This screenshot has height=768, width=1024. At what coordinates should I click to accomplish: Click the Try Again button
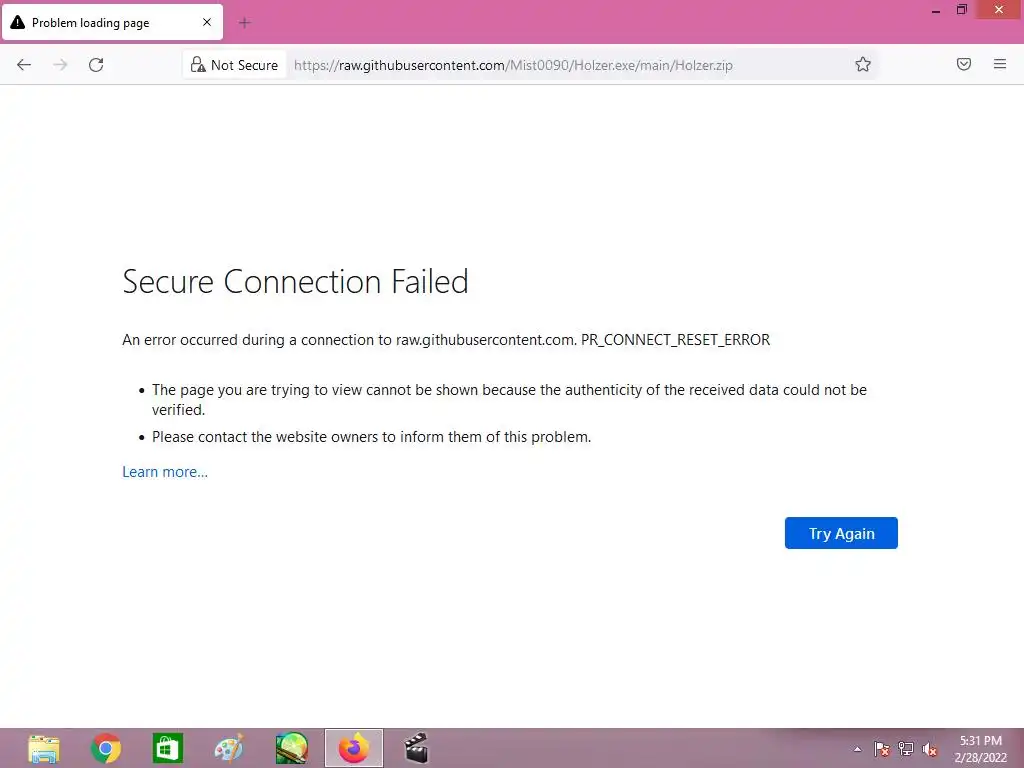click(841, 533)
